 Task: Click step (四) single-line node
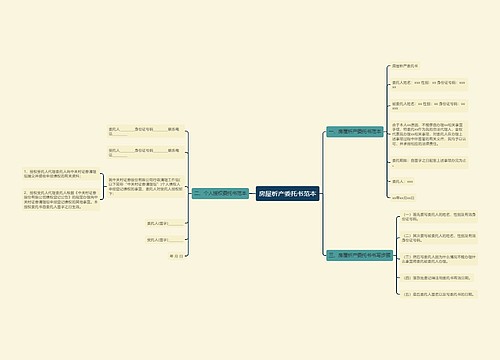point(436,278)
